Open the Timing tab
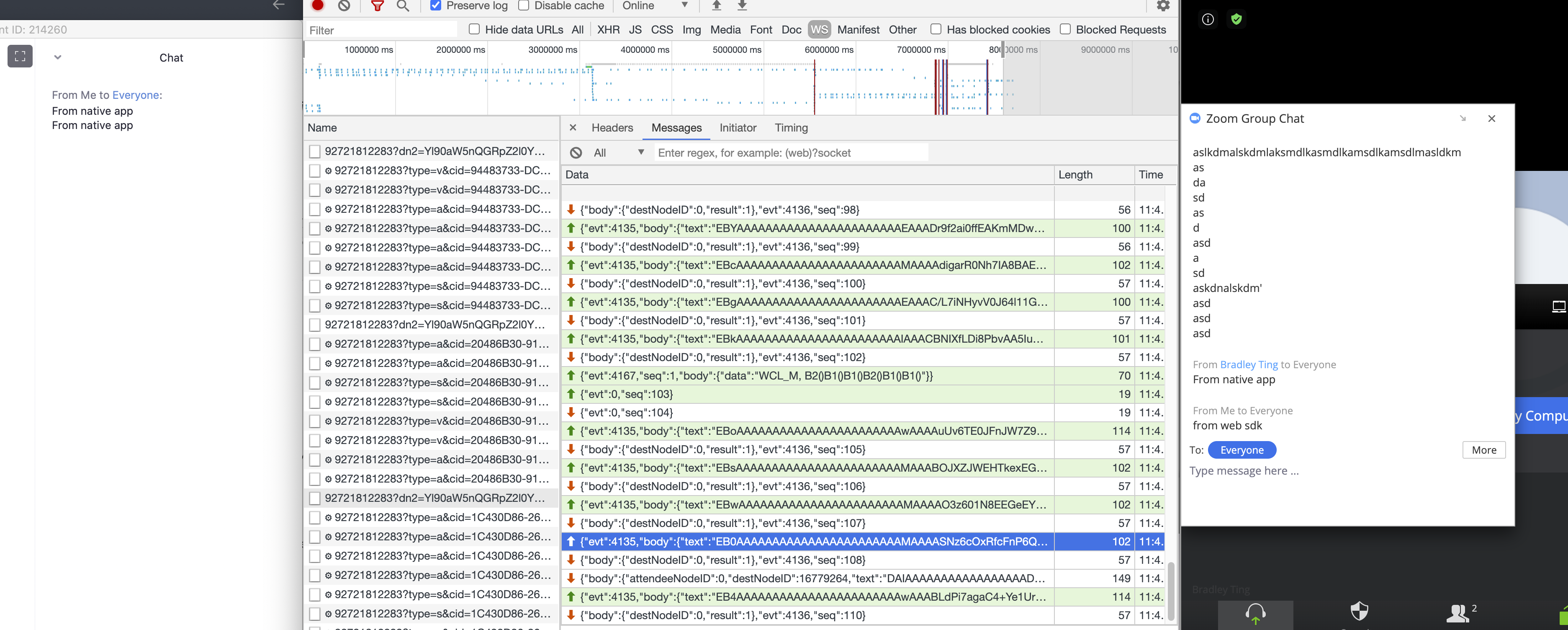 [791, 128]
